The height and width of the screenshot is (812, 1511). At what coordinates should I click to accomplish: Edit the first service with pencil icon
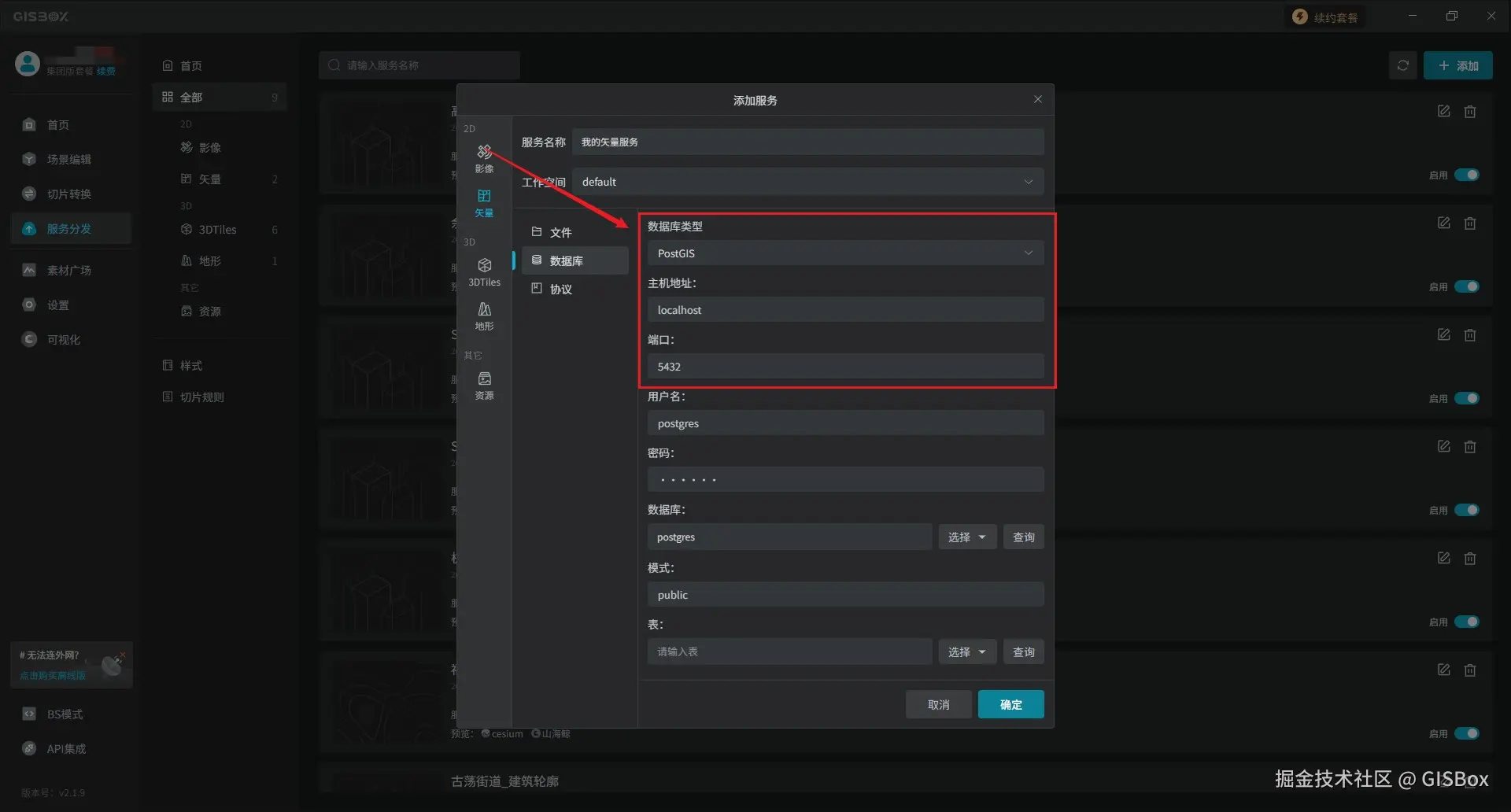click(x=1443, y=111)
